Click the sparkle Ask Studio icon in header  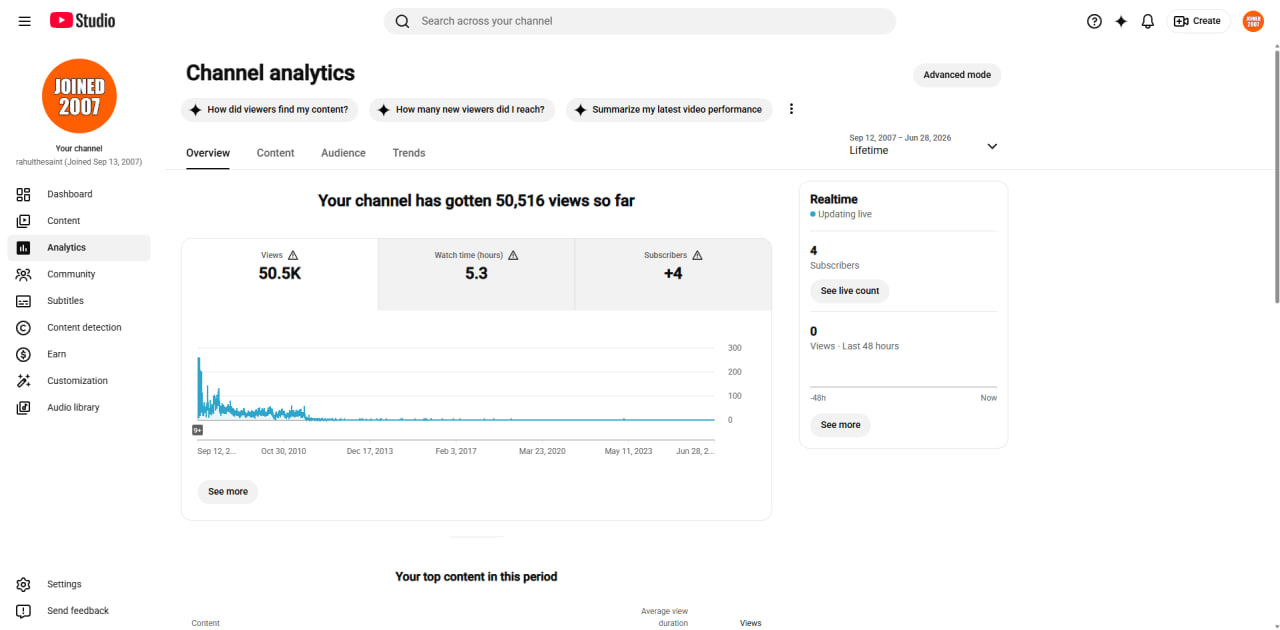pos(1121,21)
